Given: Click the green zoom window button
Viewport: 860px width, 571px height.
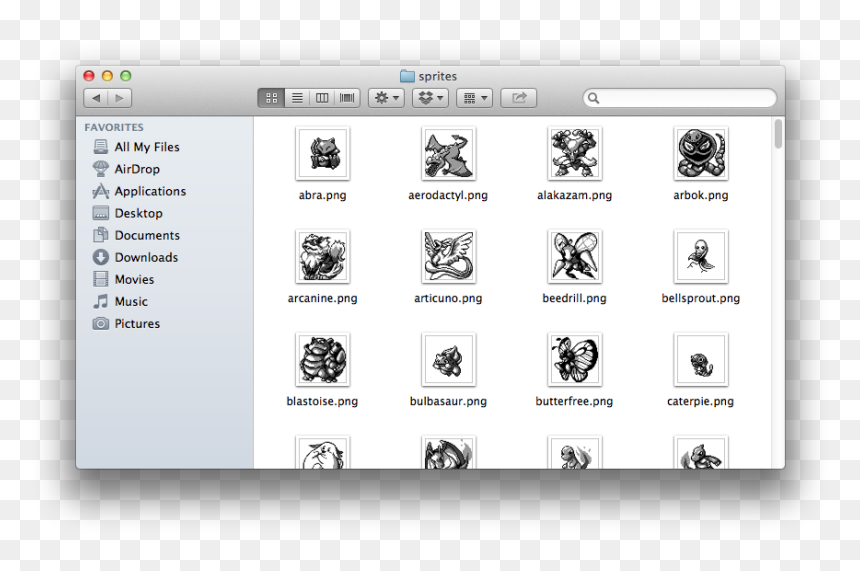Looking at the screenshot, I should pyautogui.click(x=126, y=76).
